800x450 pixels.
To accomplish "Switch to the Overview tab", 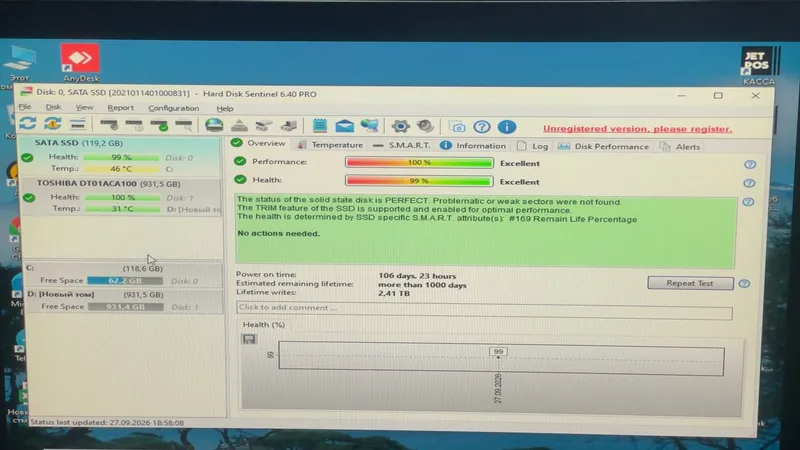I will [x=258, y=143].
